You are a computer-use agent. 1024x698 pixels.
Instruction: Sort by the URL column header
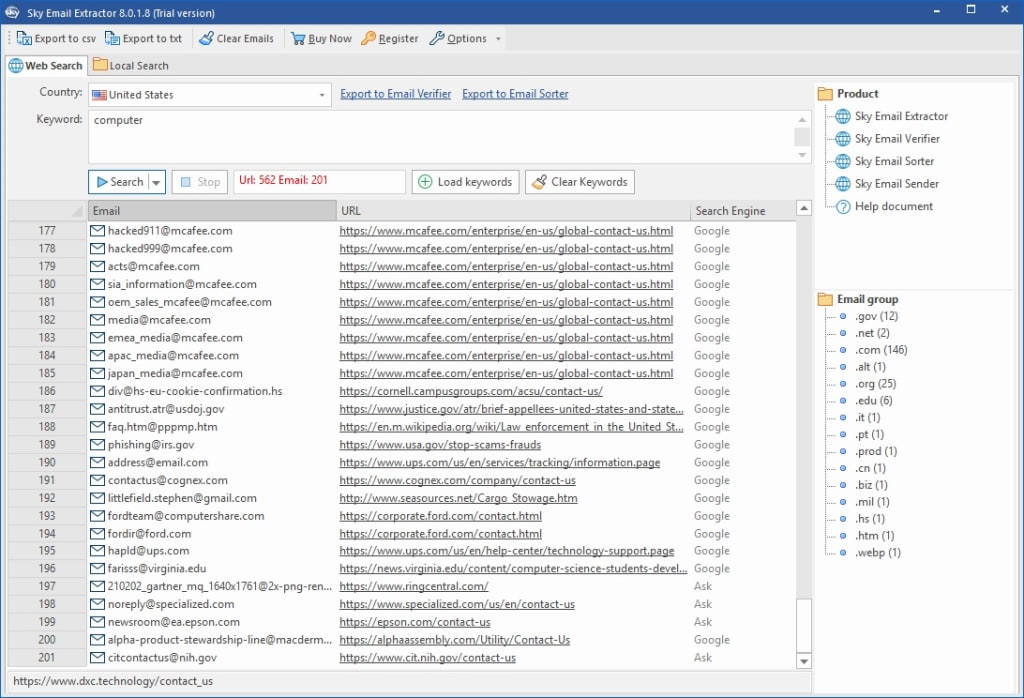click(x=513, y=211)
